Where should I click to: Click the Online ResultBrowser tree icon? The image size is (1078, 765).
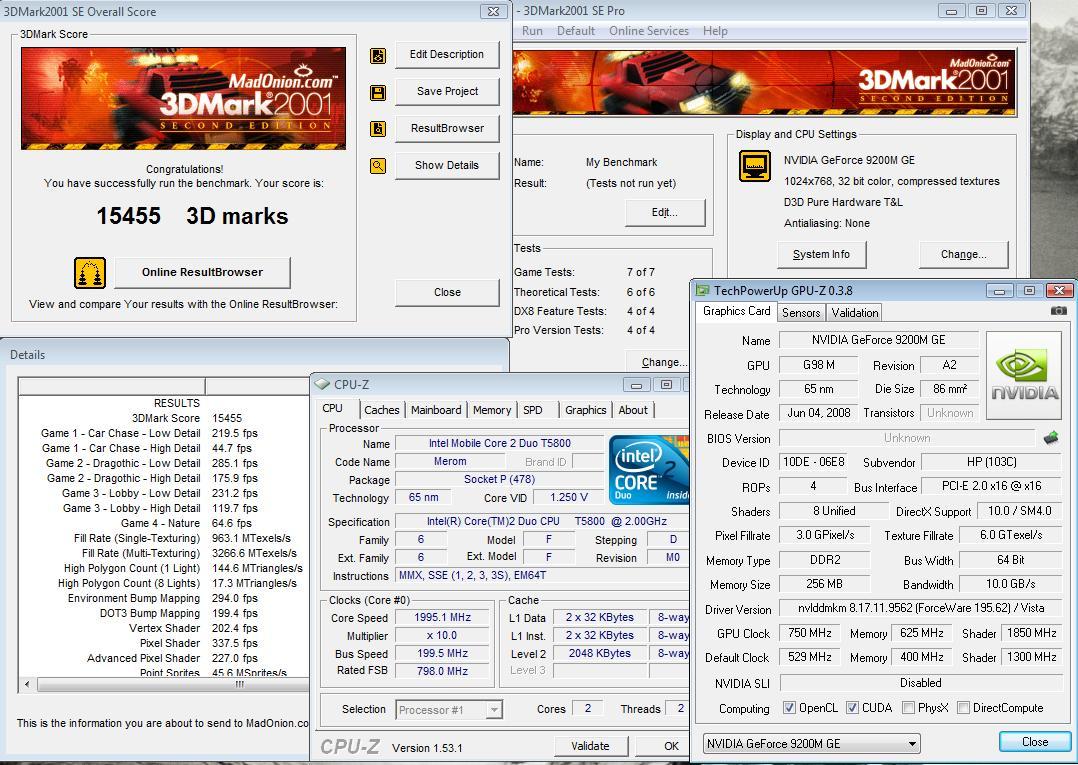(x=90, y=273)
